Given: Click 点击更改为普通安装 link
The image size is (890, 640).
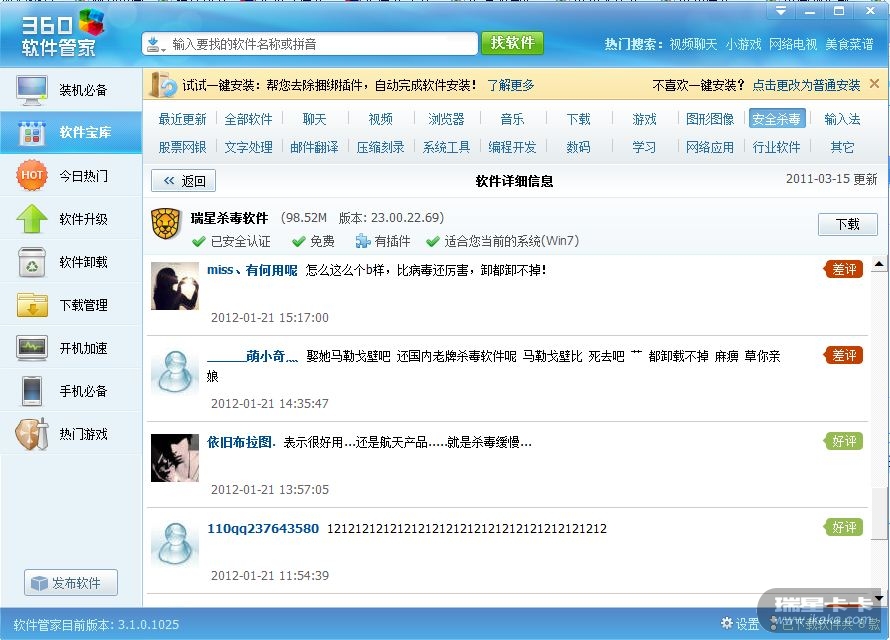Looking at the screenshot, I should [806, 85].
